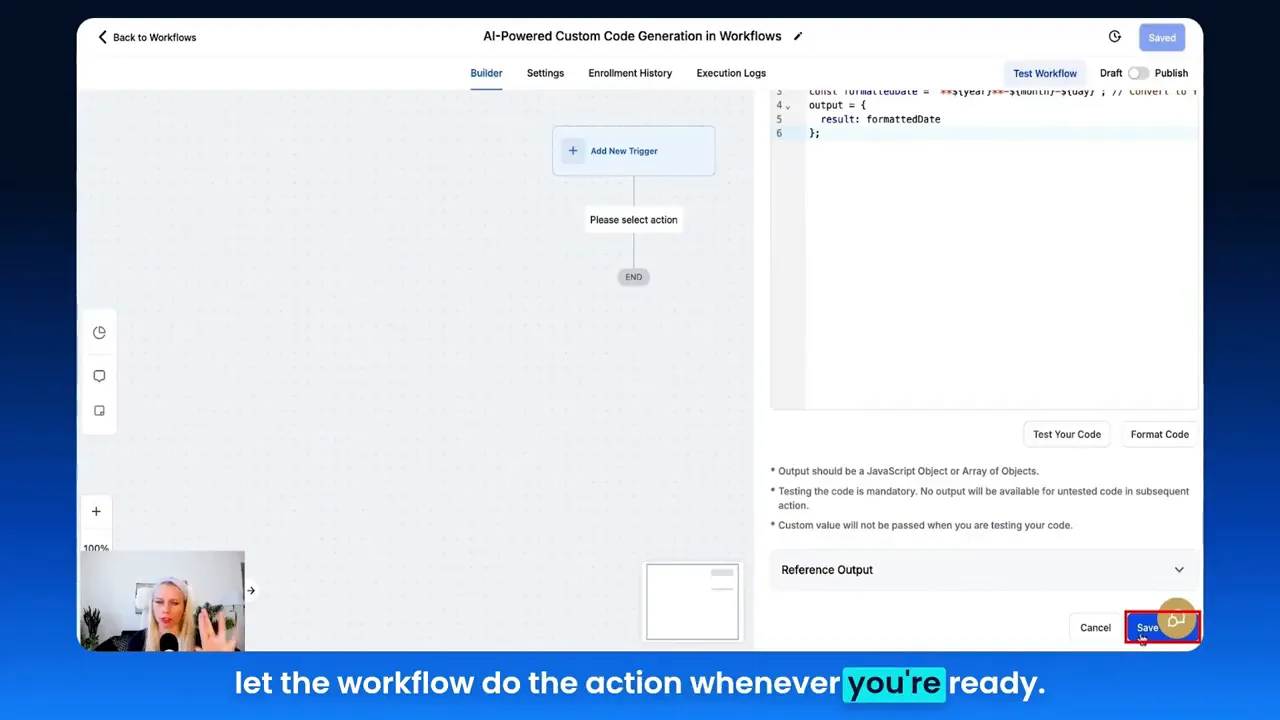Collapse the code fold arrow on line 4
The width and height of the screenshot is (1280, 720).
[x=787, y=106]
